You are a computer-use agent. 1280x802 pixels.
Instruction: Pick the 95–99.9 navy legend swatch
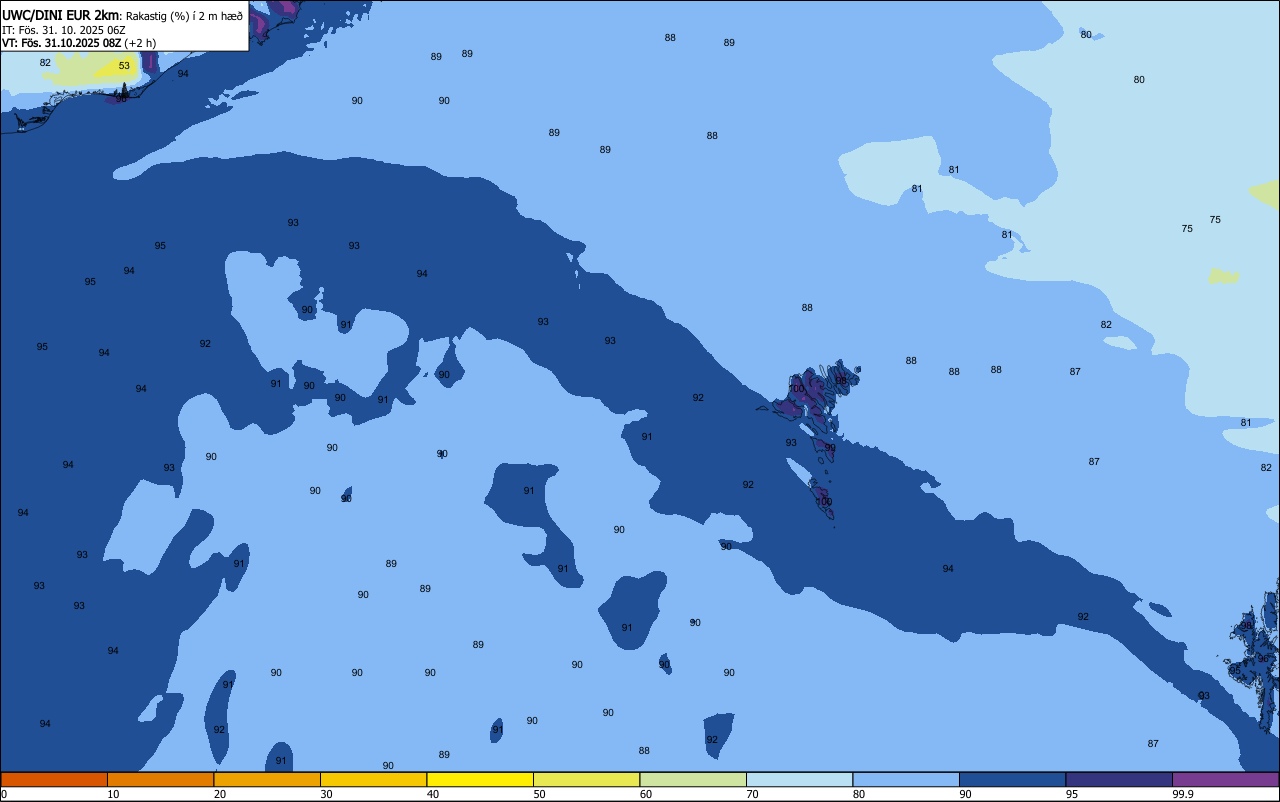point(1119,779)
